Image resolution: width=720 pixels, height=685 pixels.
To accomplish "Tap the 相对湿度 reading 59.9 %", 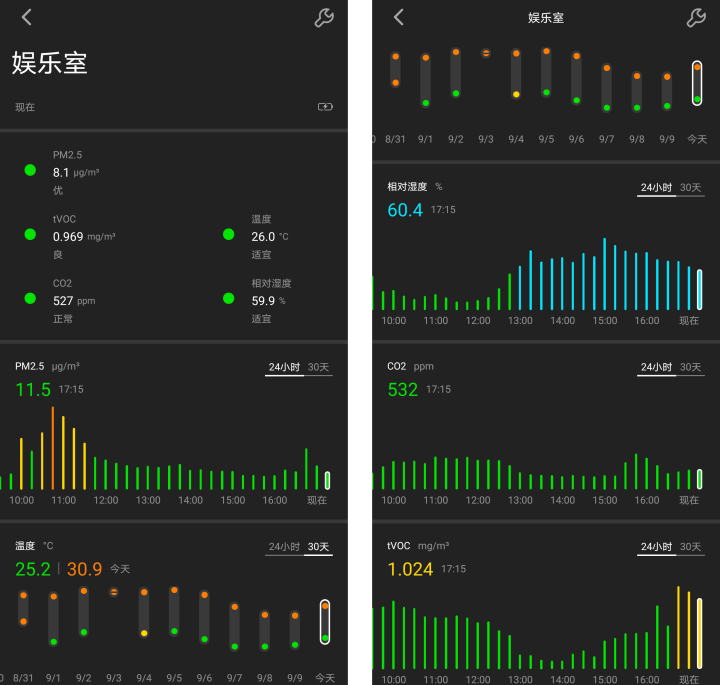I will click(x=269, y=301).
